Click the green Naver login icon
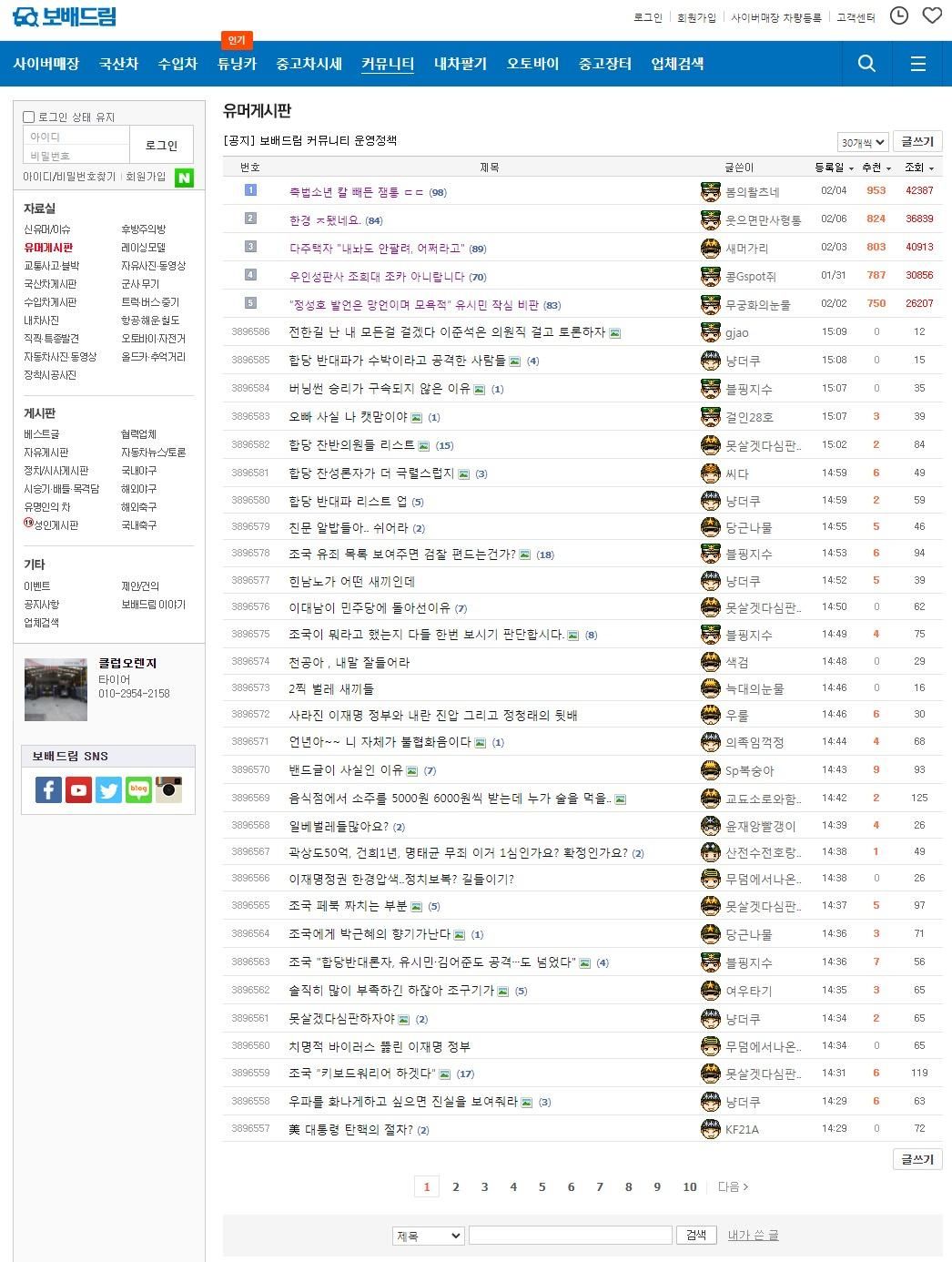Viewport: 952px width, 1262px height. [x=185, y=178]
